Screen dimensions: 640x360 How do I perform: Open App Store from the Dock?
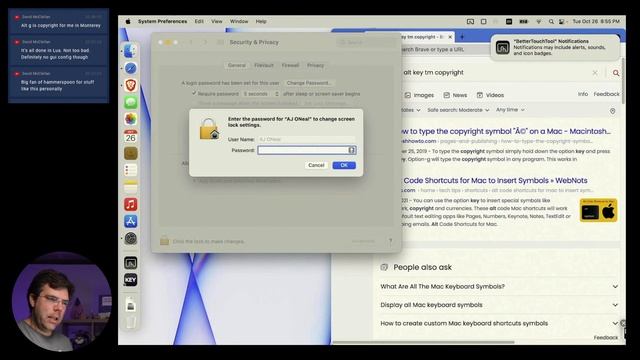tap(131, 221)
